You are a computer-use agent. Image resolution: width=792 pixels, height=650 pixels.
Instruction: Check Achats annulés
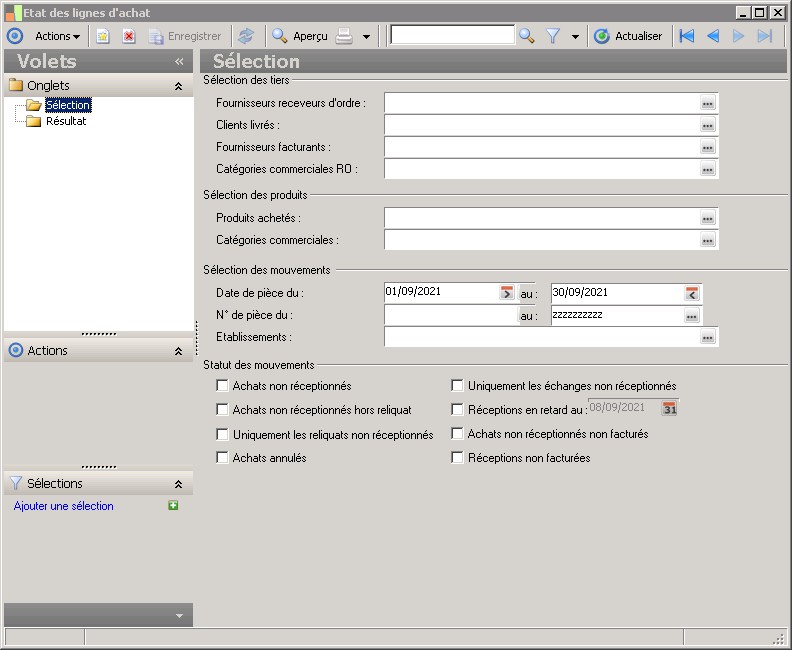[222, 458]
